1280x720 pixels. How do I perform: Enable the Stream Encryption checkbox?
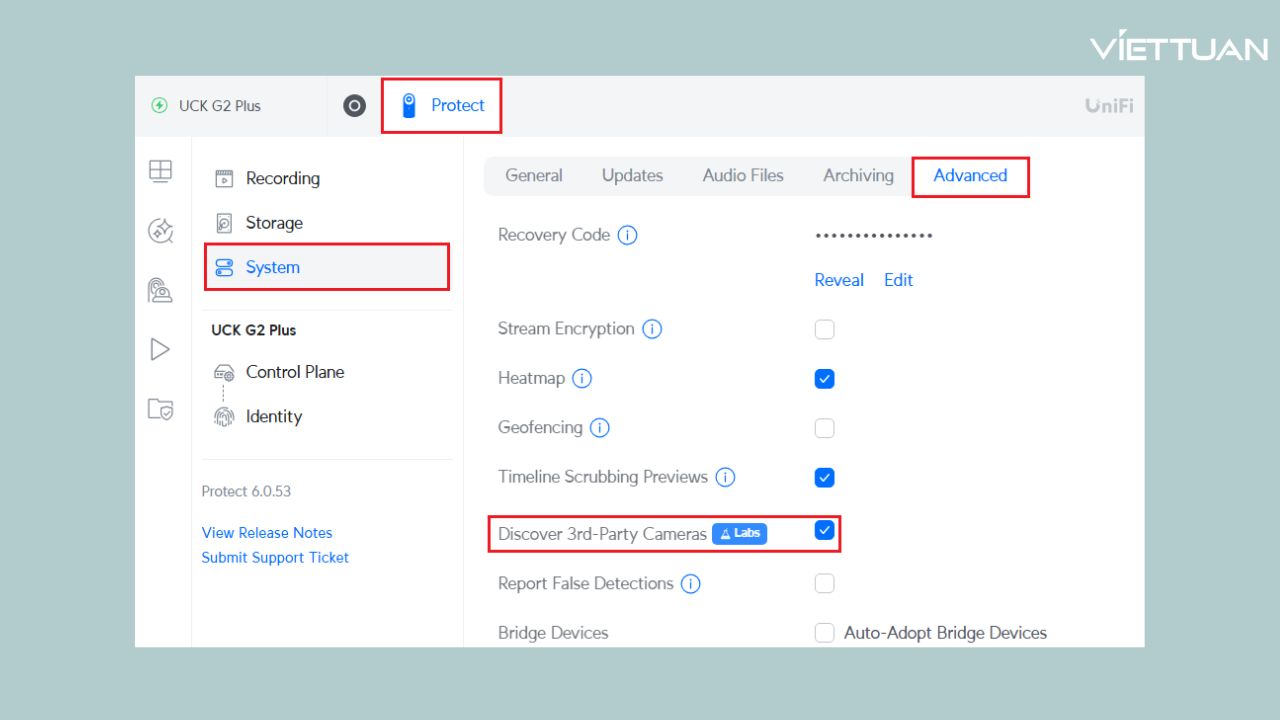(824, 329)
